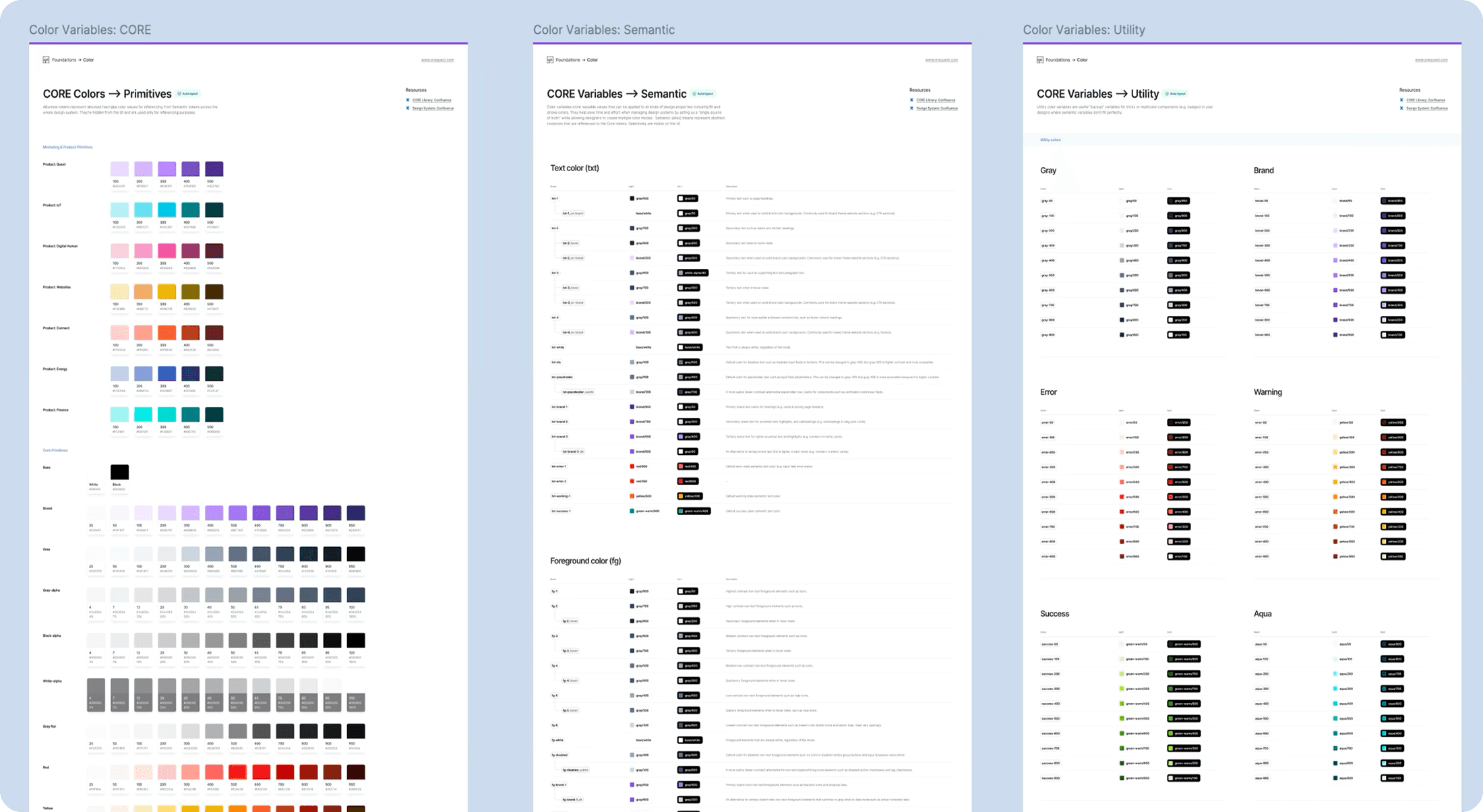Open Design System: Confluence link in the Utility frame
The image size is (1483, 812).
click(x=1426, y=108)
